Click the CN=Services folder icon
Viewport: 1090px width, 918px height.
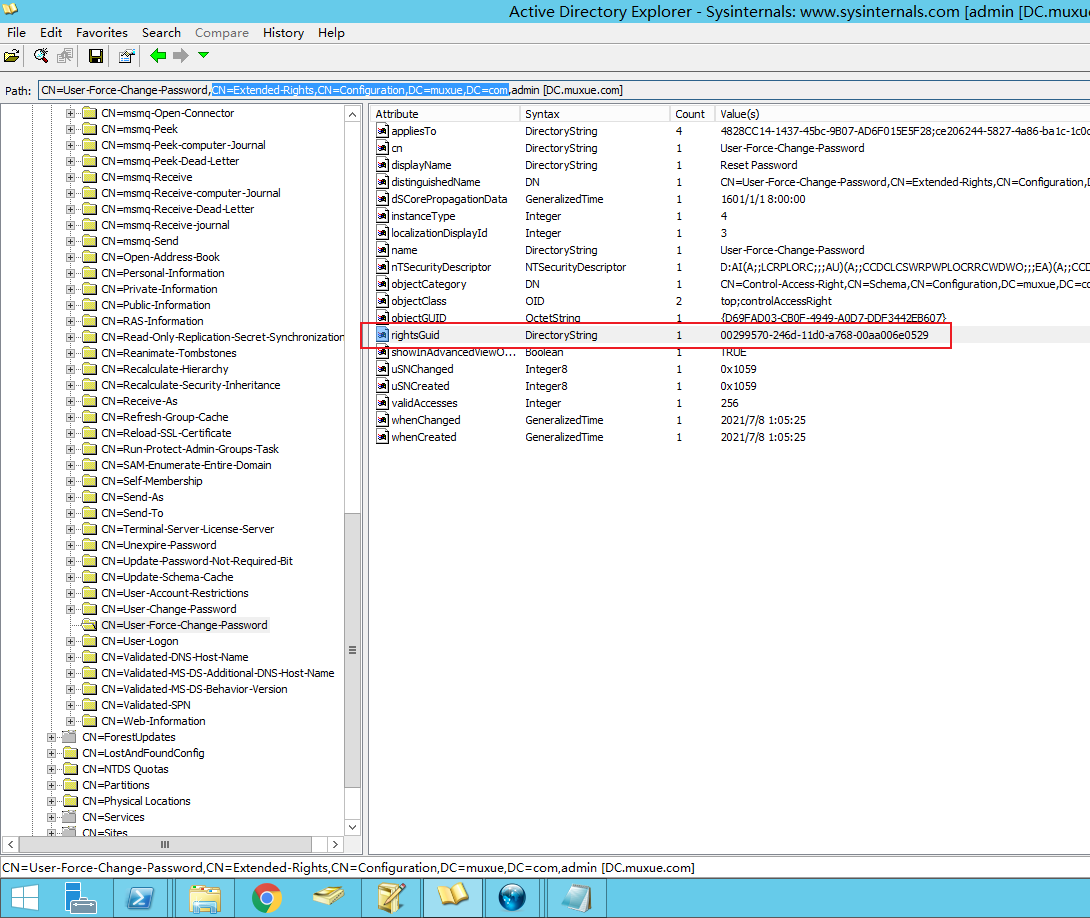70,817
